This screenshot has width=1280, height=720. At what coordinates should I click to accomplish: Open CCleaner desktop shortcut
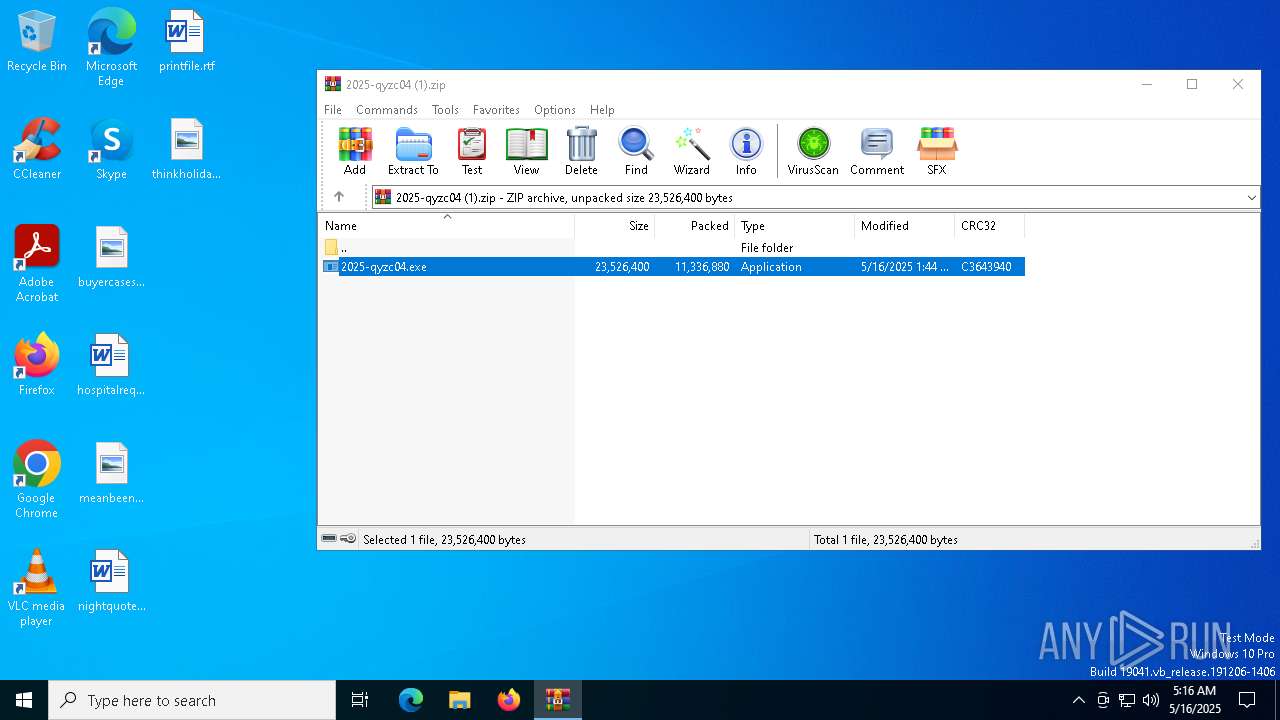[37, 149]
